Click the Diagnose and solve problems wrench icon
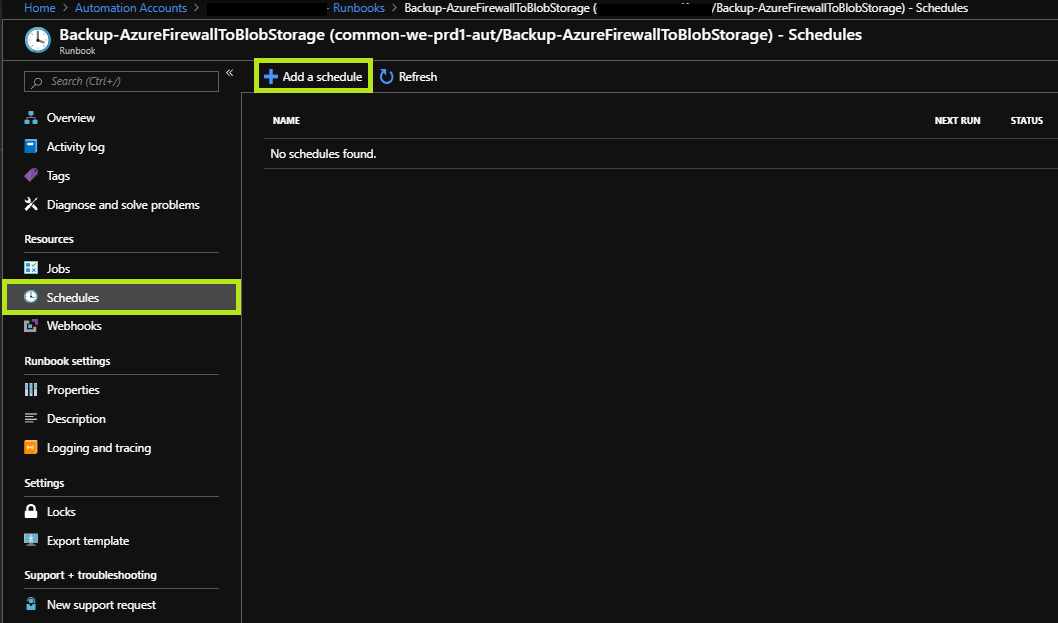The image size is (1058, 623). pyautogui.click(x=31, y=205)
